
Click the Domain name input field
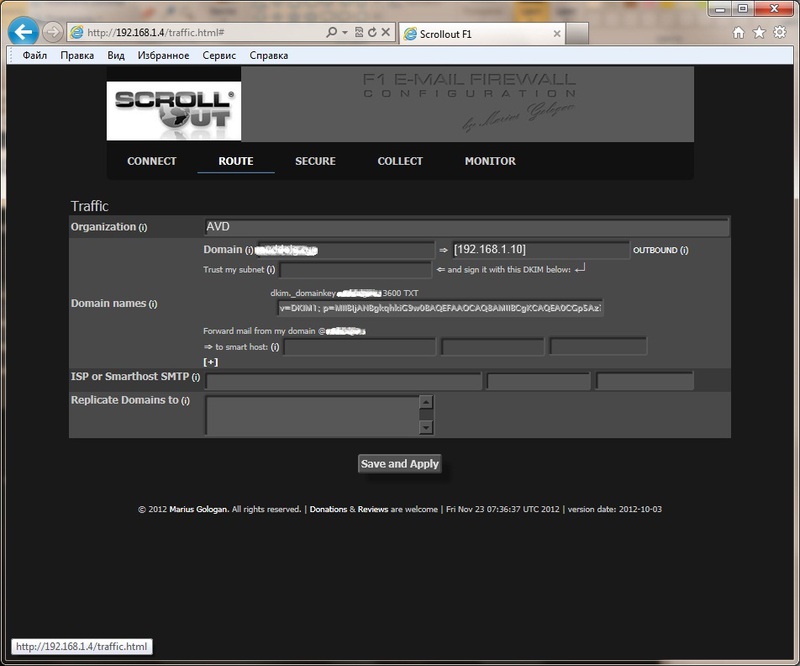coord(345,250)
